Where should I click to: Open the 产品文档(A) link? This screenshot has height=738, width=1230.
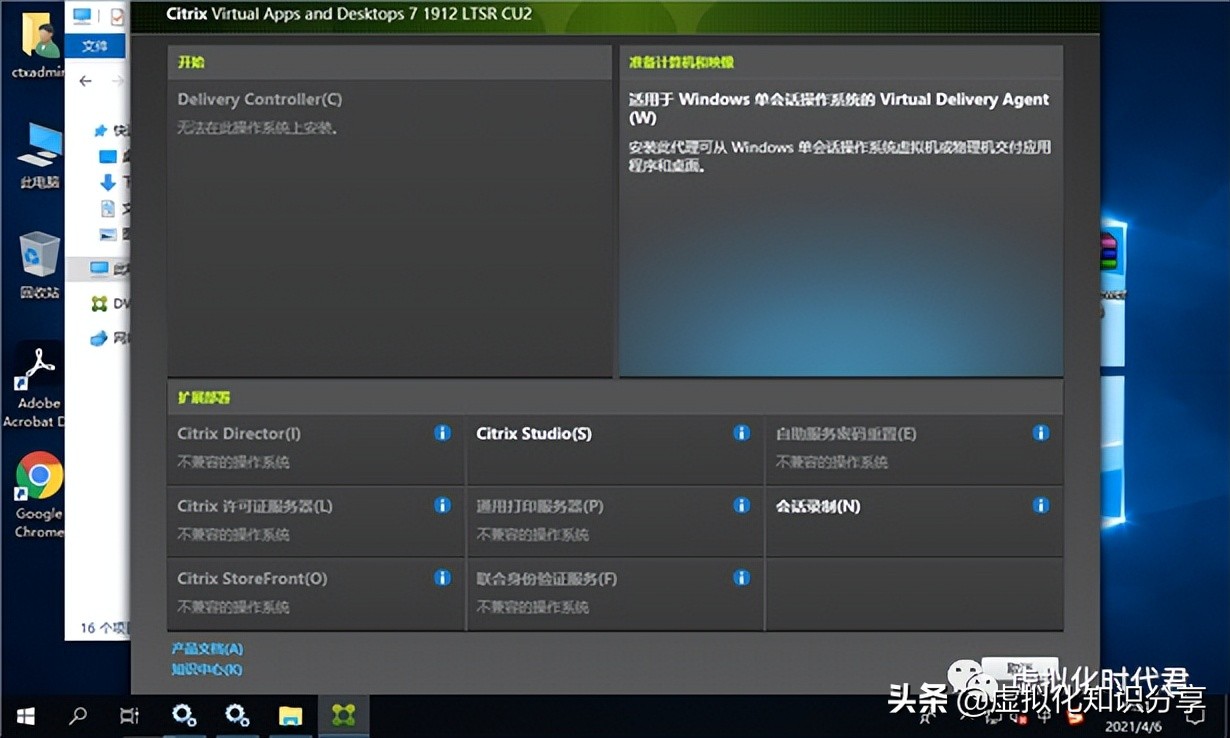(x=207, y=649)
